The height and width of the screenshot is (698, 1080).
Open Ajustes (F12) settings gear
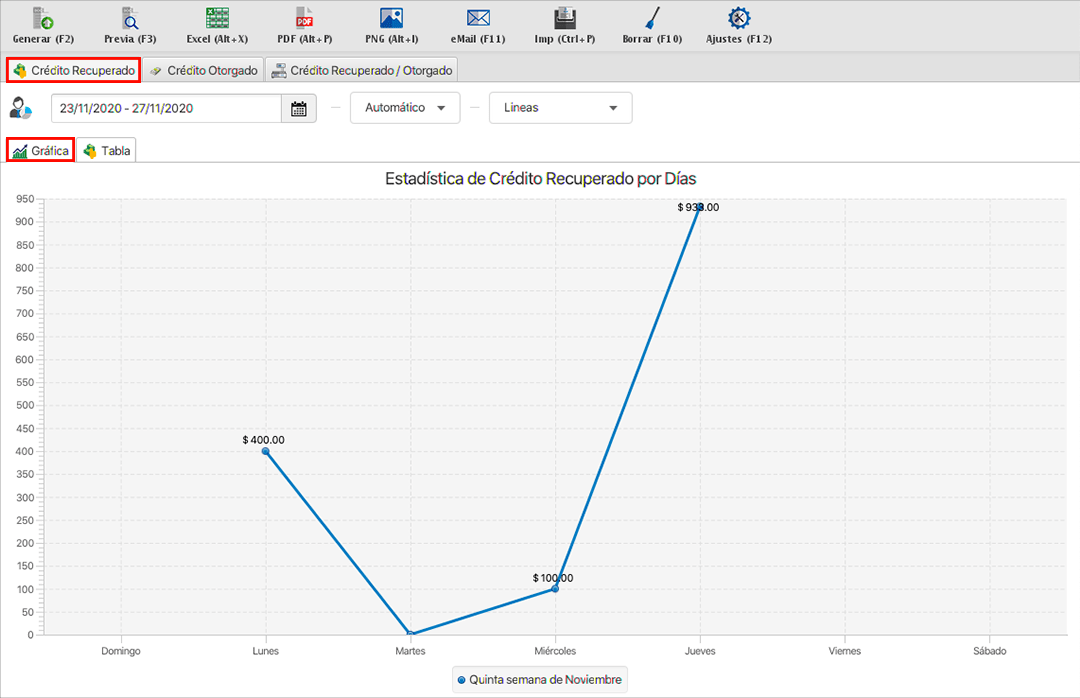[x=738, y=18]
